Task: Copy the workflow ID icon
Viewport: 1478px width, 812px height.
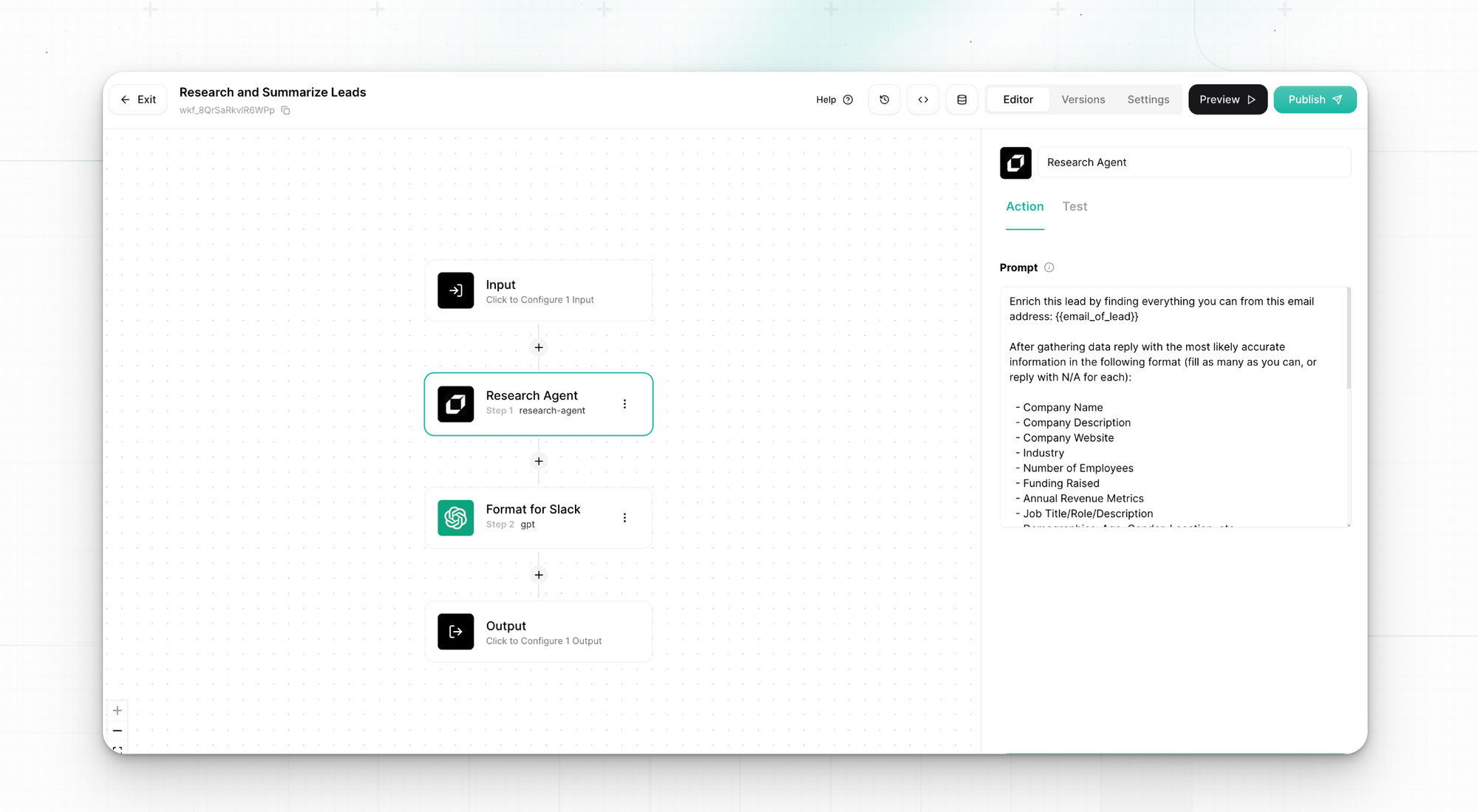Action: tap(286, 111)
